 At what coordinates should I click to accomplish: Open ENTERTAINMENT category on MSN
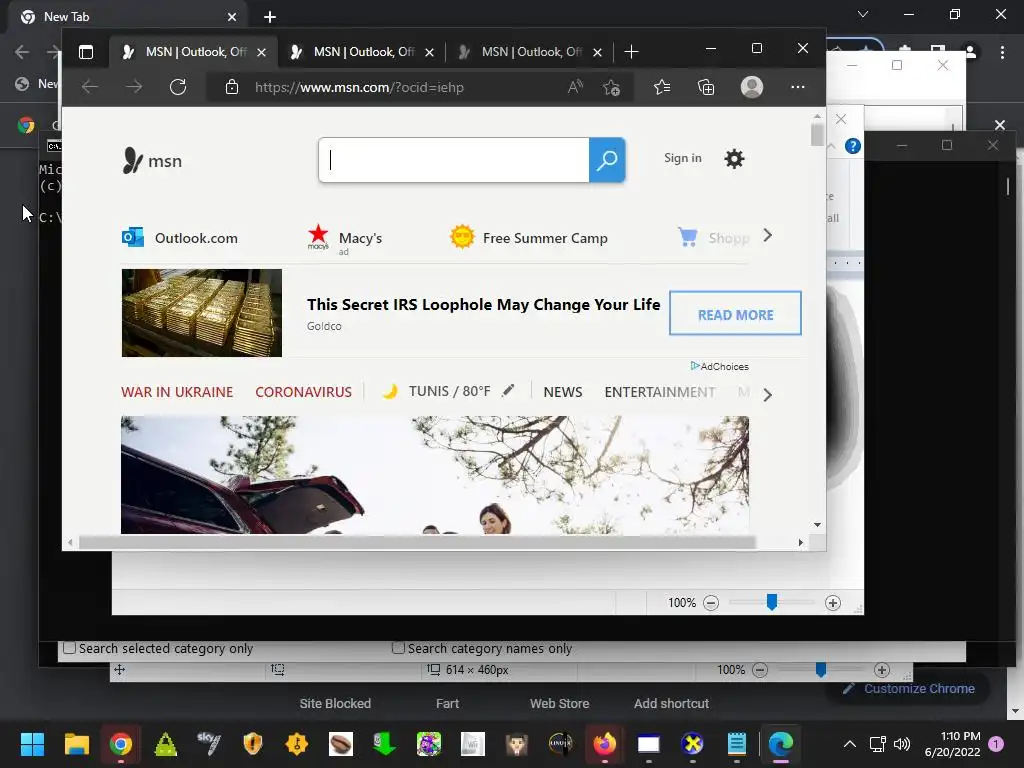[660, 392]
